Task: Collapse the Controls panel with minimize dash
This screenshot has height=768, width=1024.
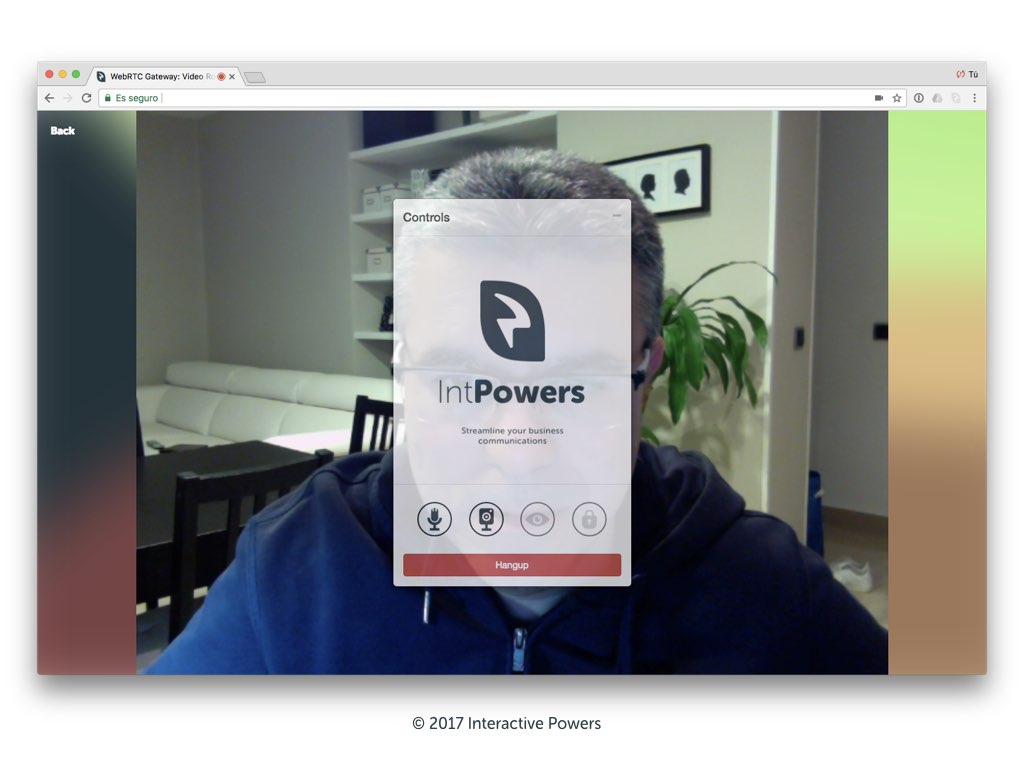Action: pyautogui.click(x=617, y=216)
